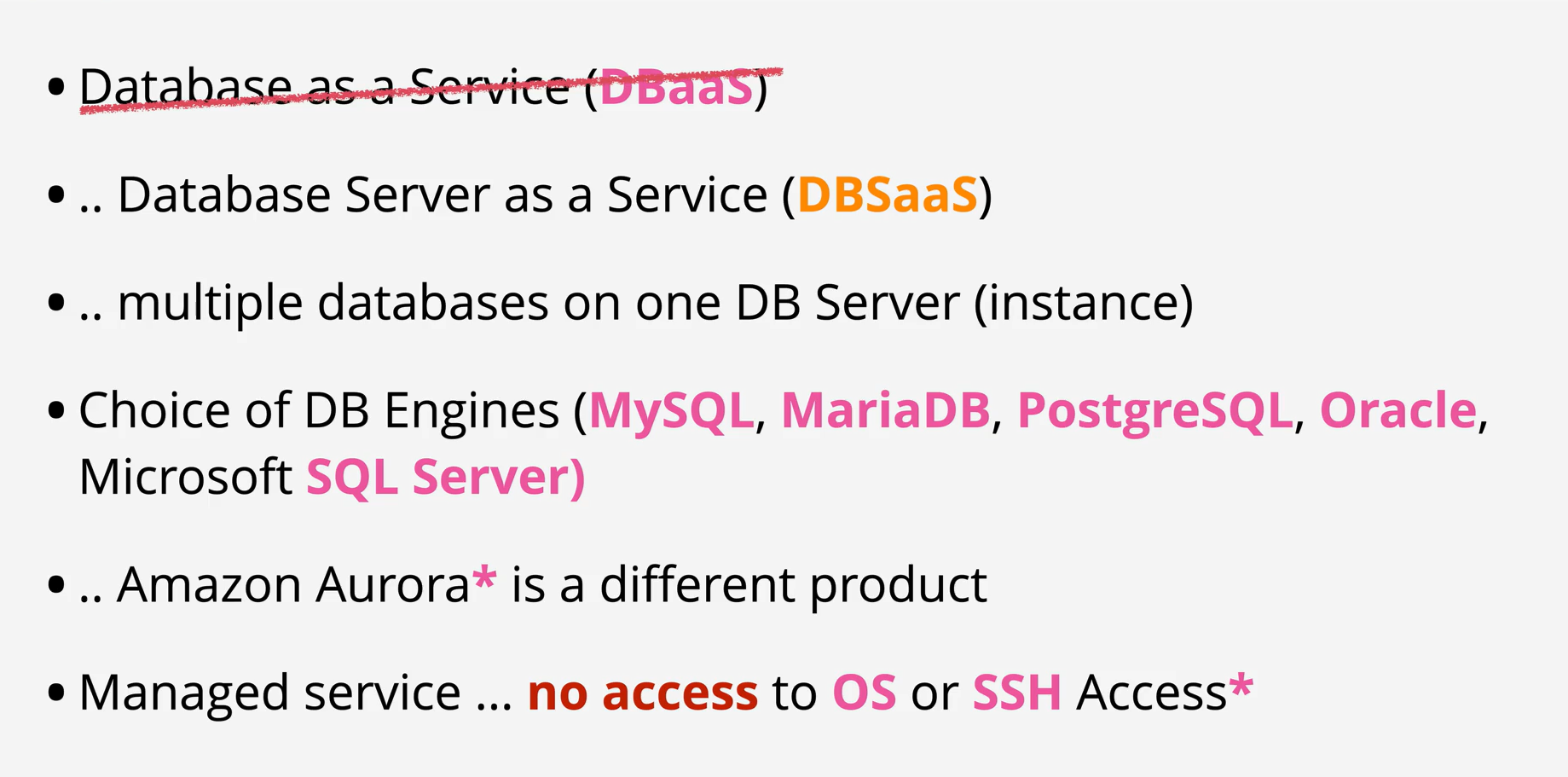Screen dimensions: 1568x777
Task: Click the PostgreSQL engine name
Action: pyautogui.click(x=1155, y=412)
